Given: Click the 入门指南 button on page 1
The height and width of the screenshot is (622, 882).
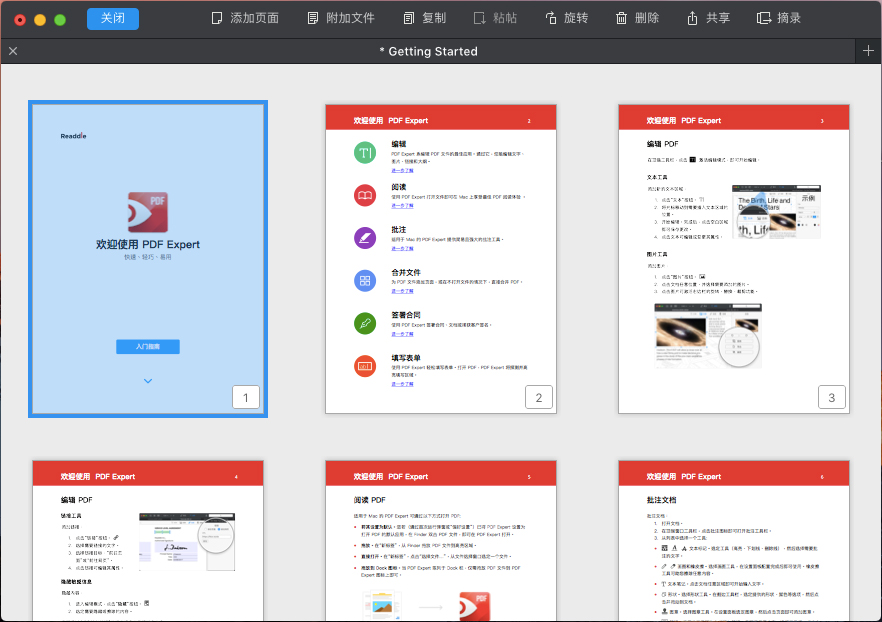Looking at the screenshot, I should (148, 346).
